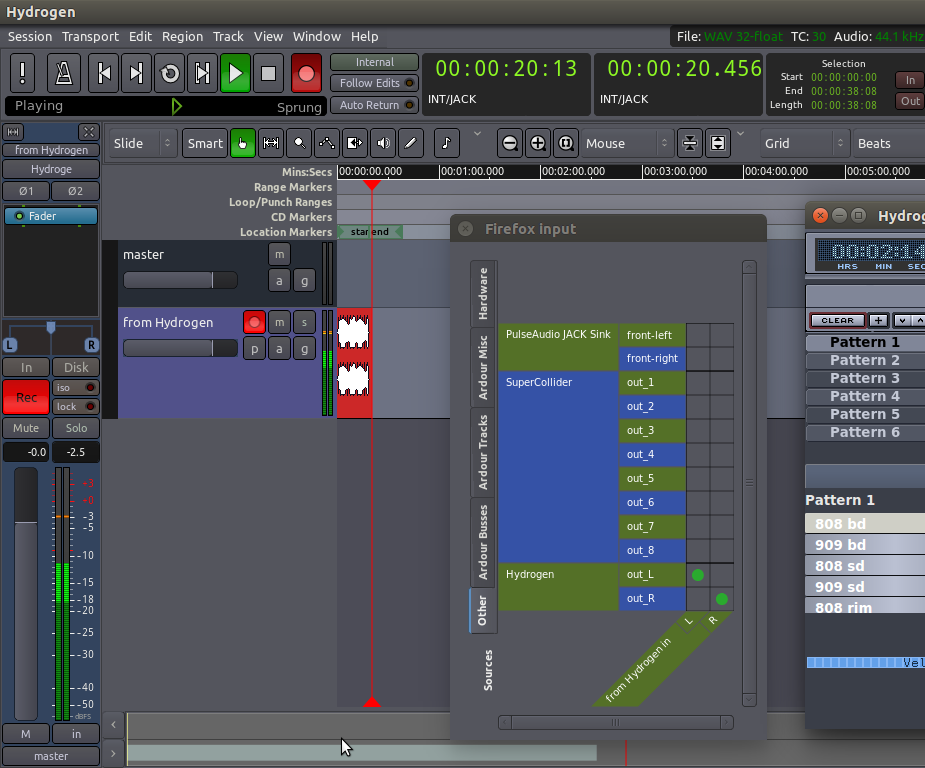925x768 pixels.
Task: Stop playback with the Stop button
Action: pyautogui.click(x=268, y=73)
